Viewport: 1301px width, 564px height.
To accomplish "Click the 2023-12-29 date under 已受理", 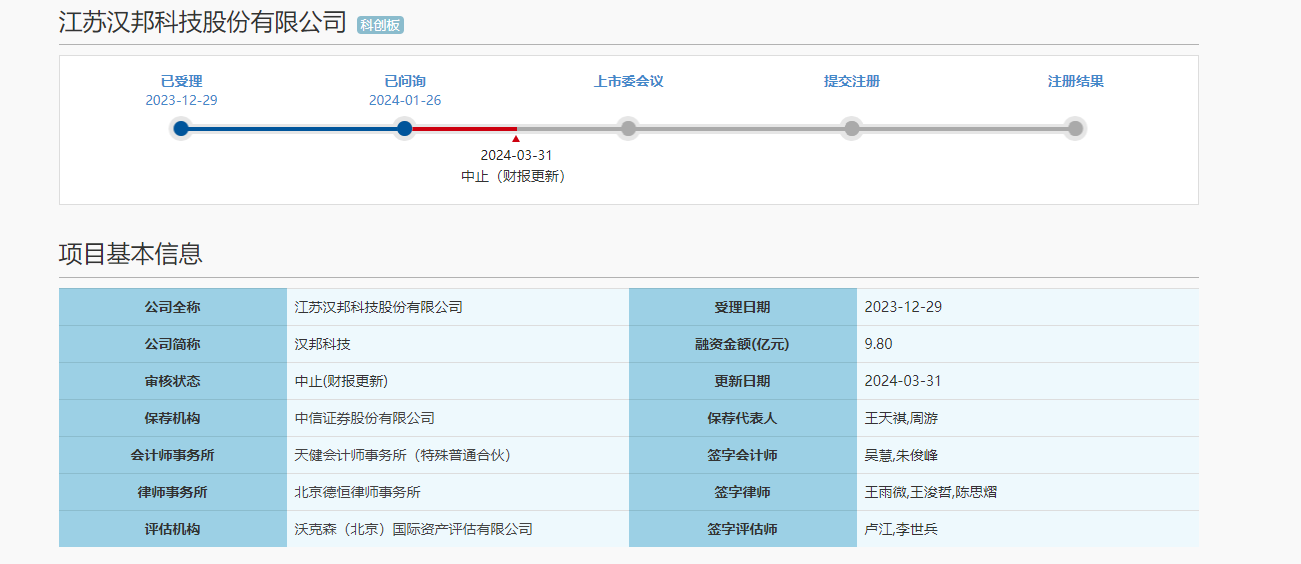I will coord(181,100).
